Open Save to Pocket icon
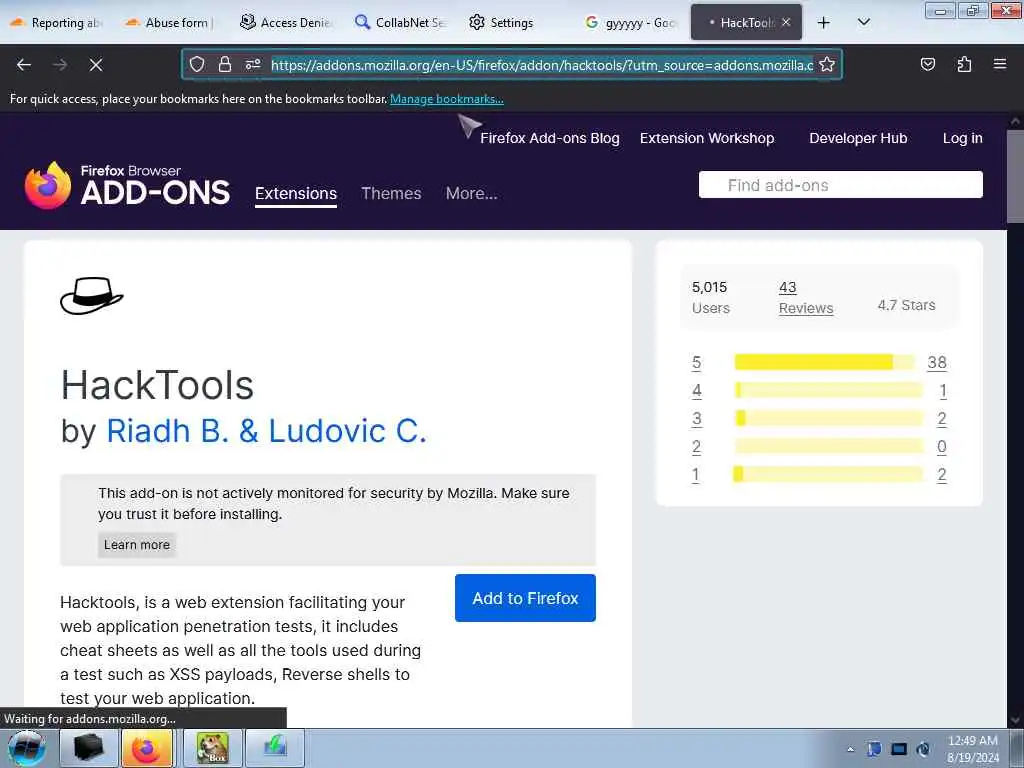The height and width of the screenshot is (768, 1024). pyautogui.click(x=927, y=64)
